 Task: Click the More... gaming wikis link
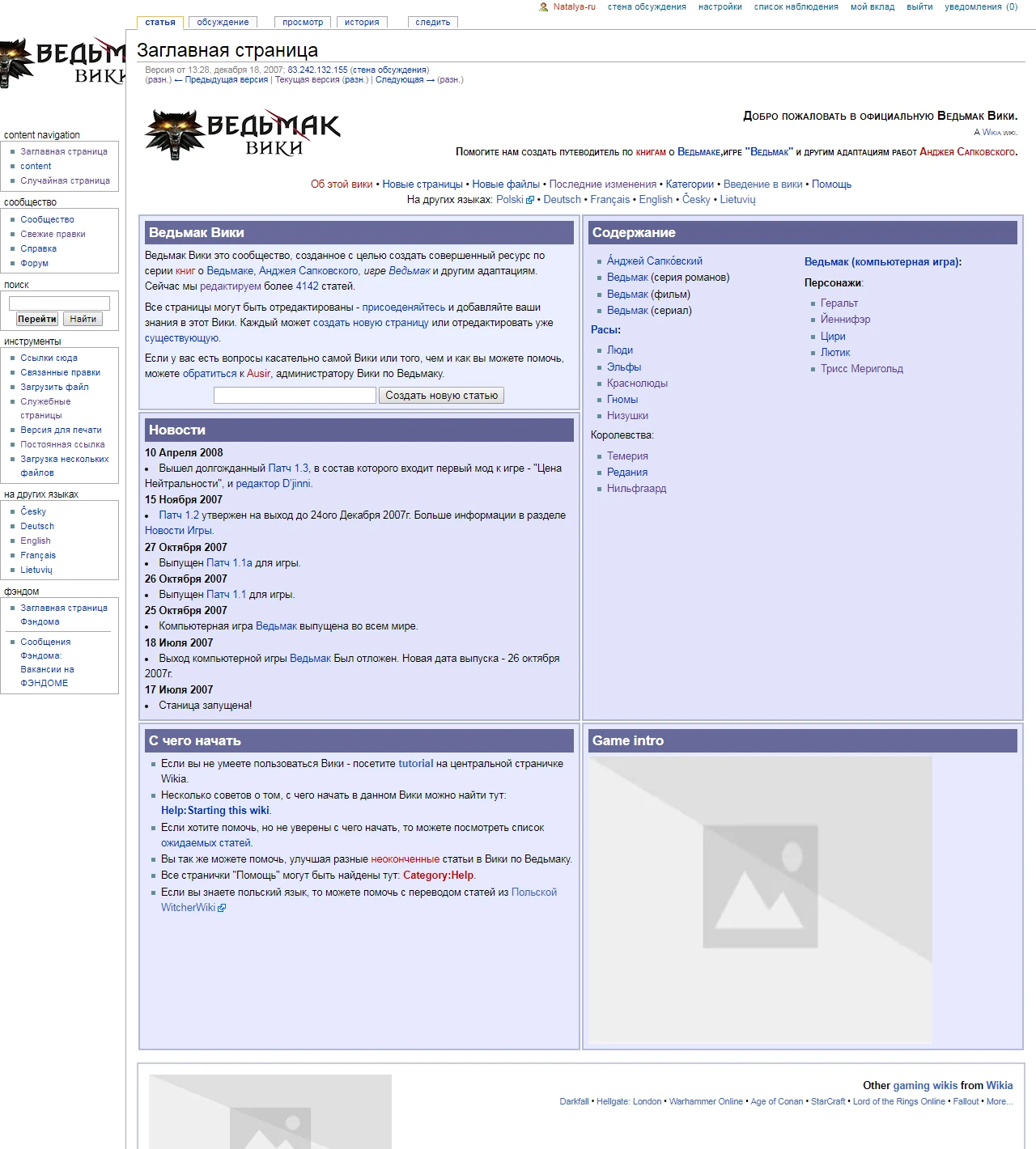pos(1000,1102)
